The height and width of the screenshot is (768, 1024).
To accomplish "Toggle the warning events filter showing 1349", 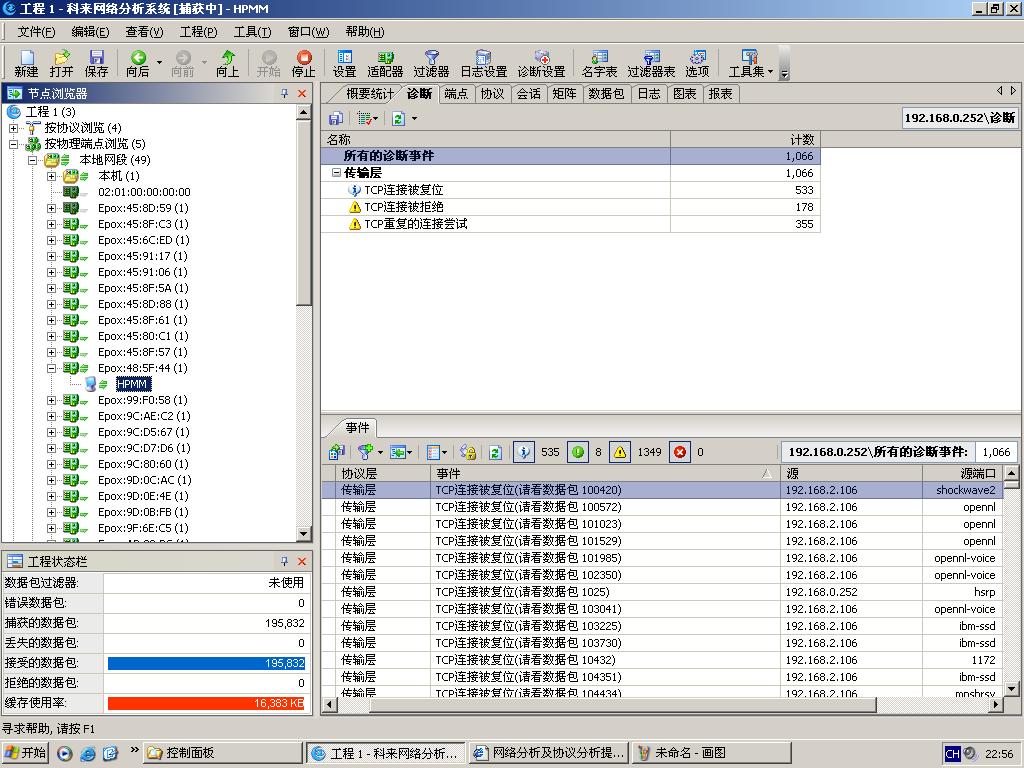I will tap(620, 452).
